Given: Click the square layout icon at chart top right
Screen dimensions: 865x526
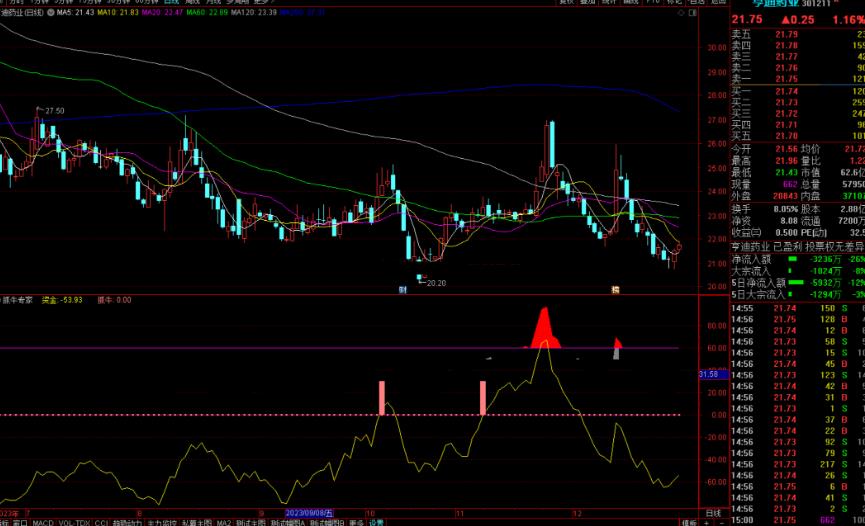Looking at the screenshot, I should click(693, 12).
